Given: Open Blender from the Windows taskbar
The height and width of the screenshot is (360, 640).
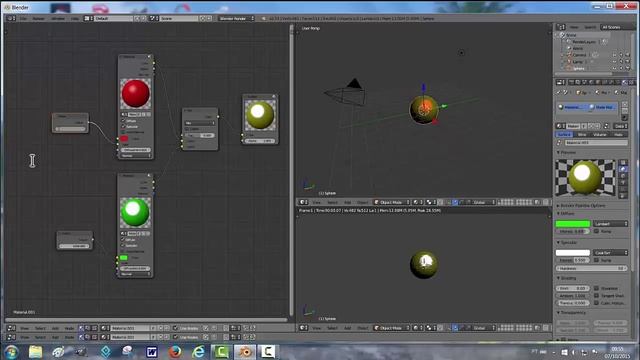Looking at the screenshot, I should point(244,351).
